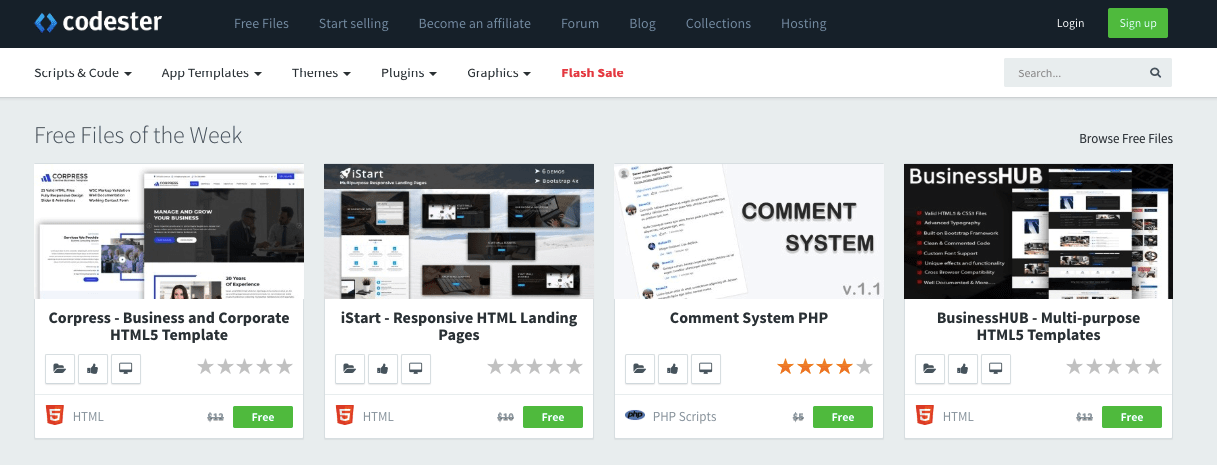This screenshot has width=1217, height=465.
Task: Click the search magnifier icon
Action: [x=1155, y=73]
